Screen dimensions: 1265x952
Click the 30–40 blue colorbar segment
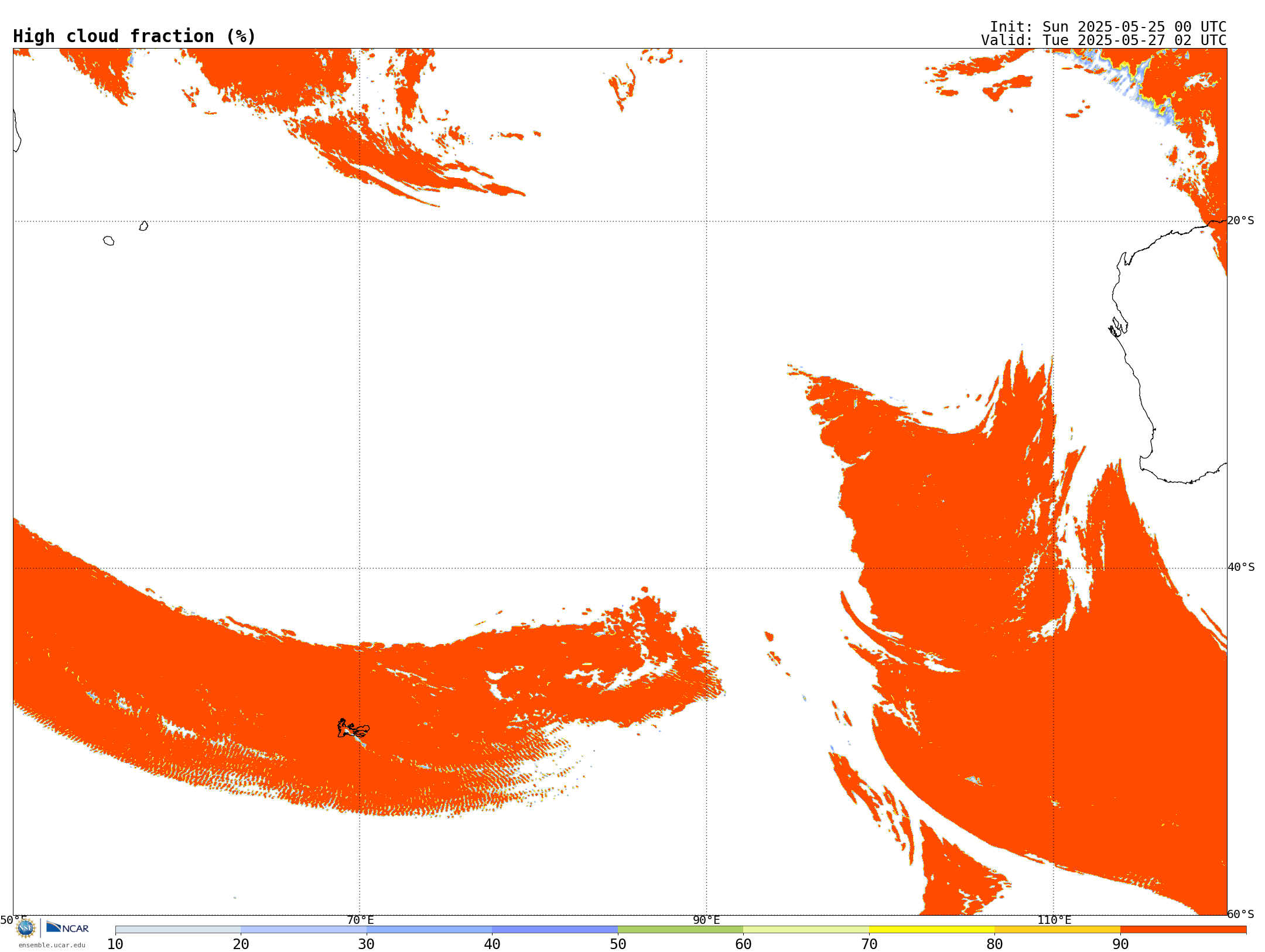coord(429,930)
